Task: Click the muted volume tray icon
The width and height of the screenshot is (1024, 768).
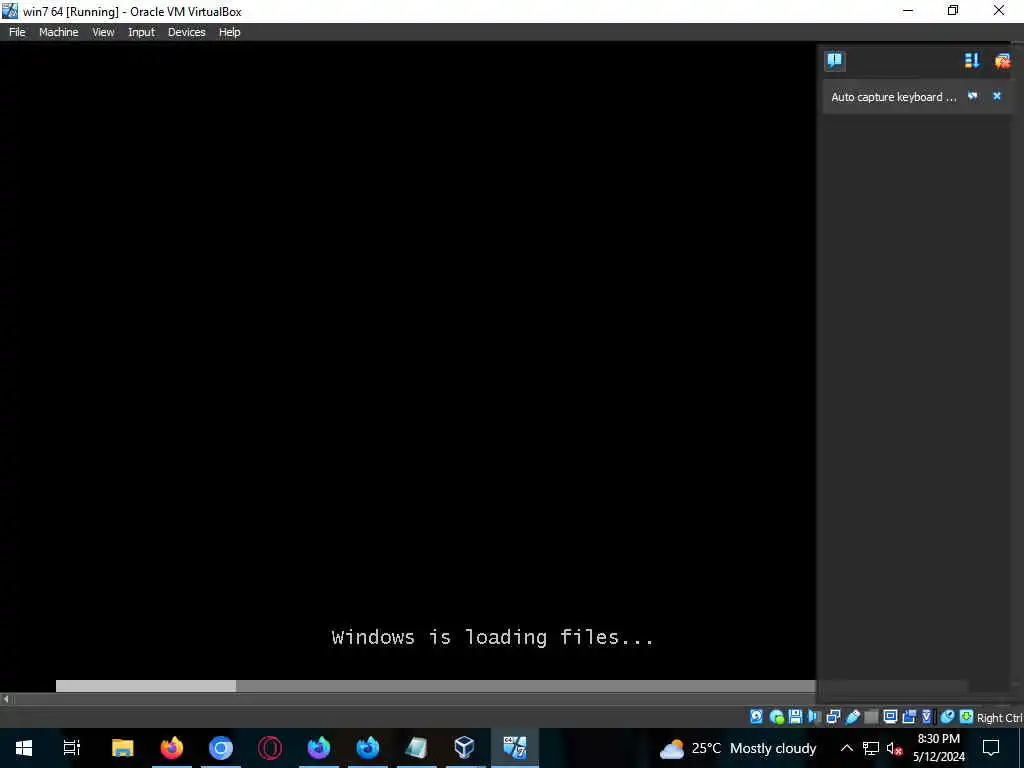Action: 894,748
